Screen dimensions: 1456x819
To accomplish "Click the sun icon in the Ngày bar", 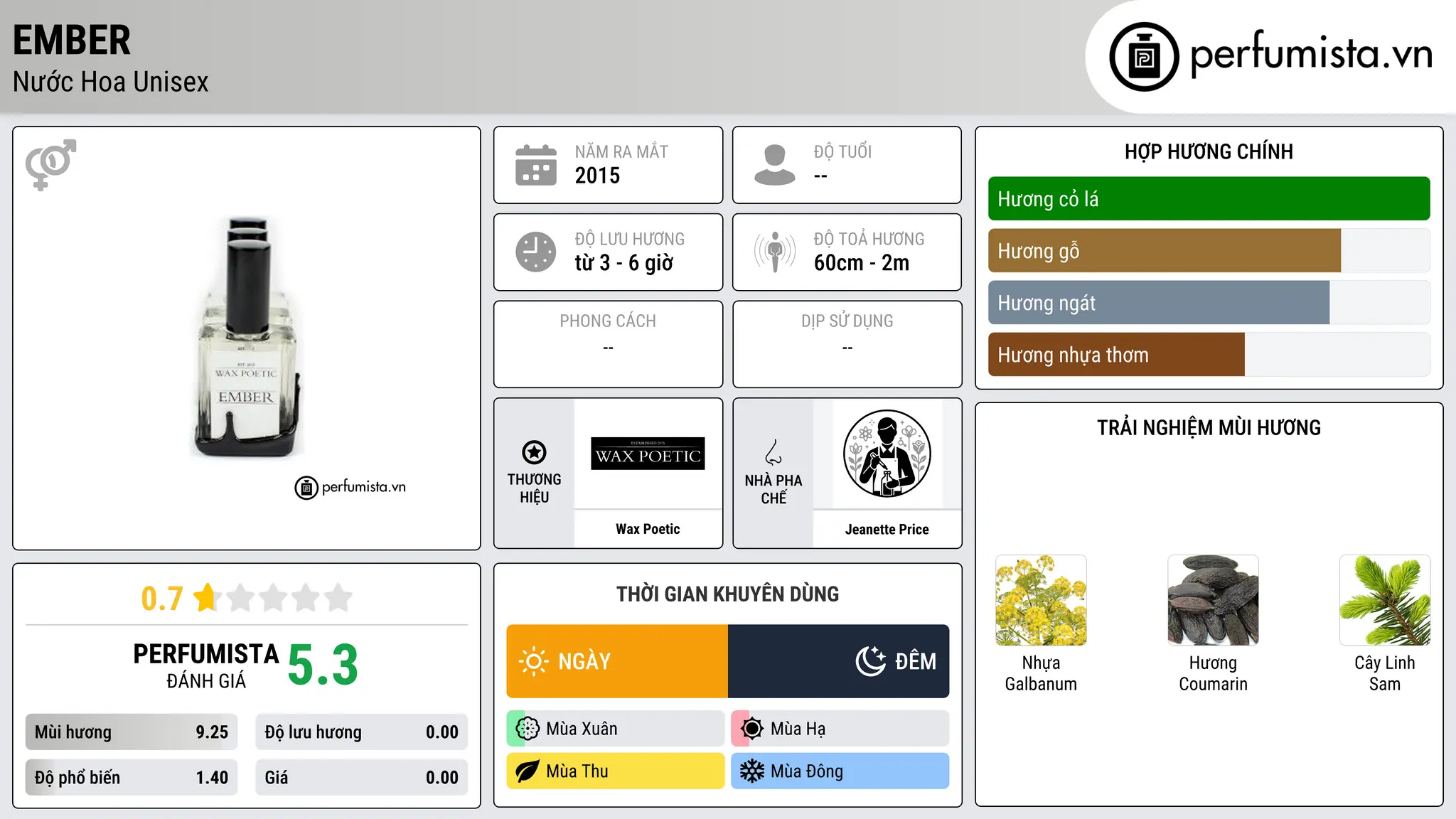I will [x=534, y=661].
